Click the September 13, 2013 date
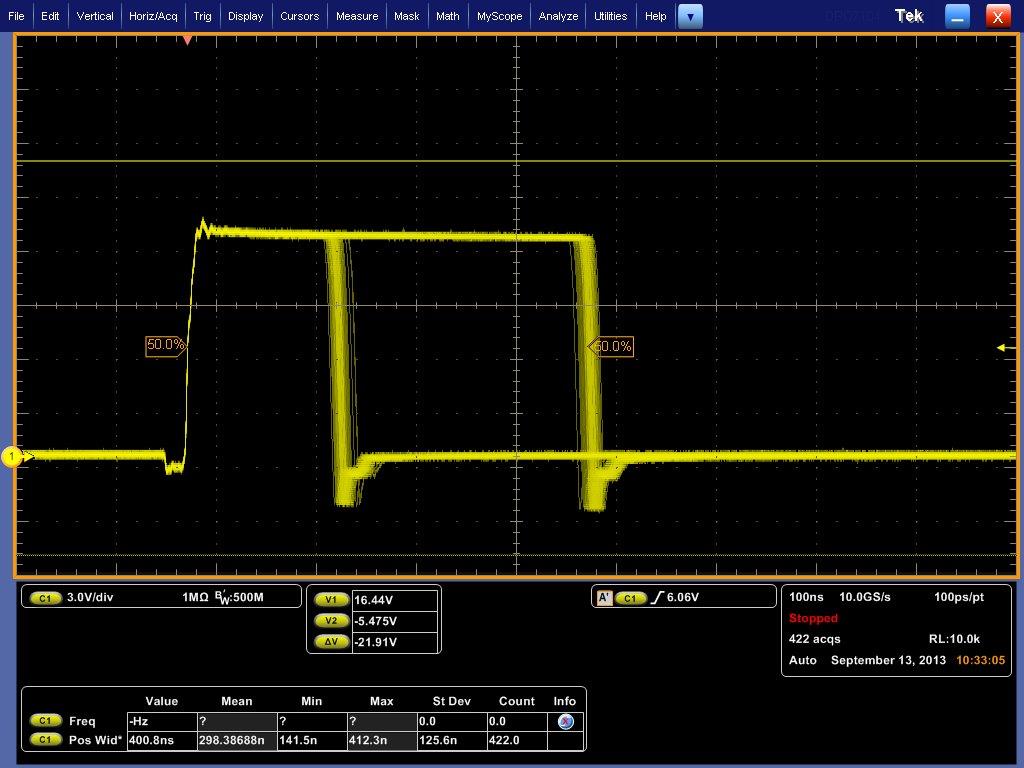The height and width of the screenshot is (768, 1024). click(x=888, y=660)
